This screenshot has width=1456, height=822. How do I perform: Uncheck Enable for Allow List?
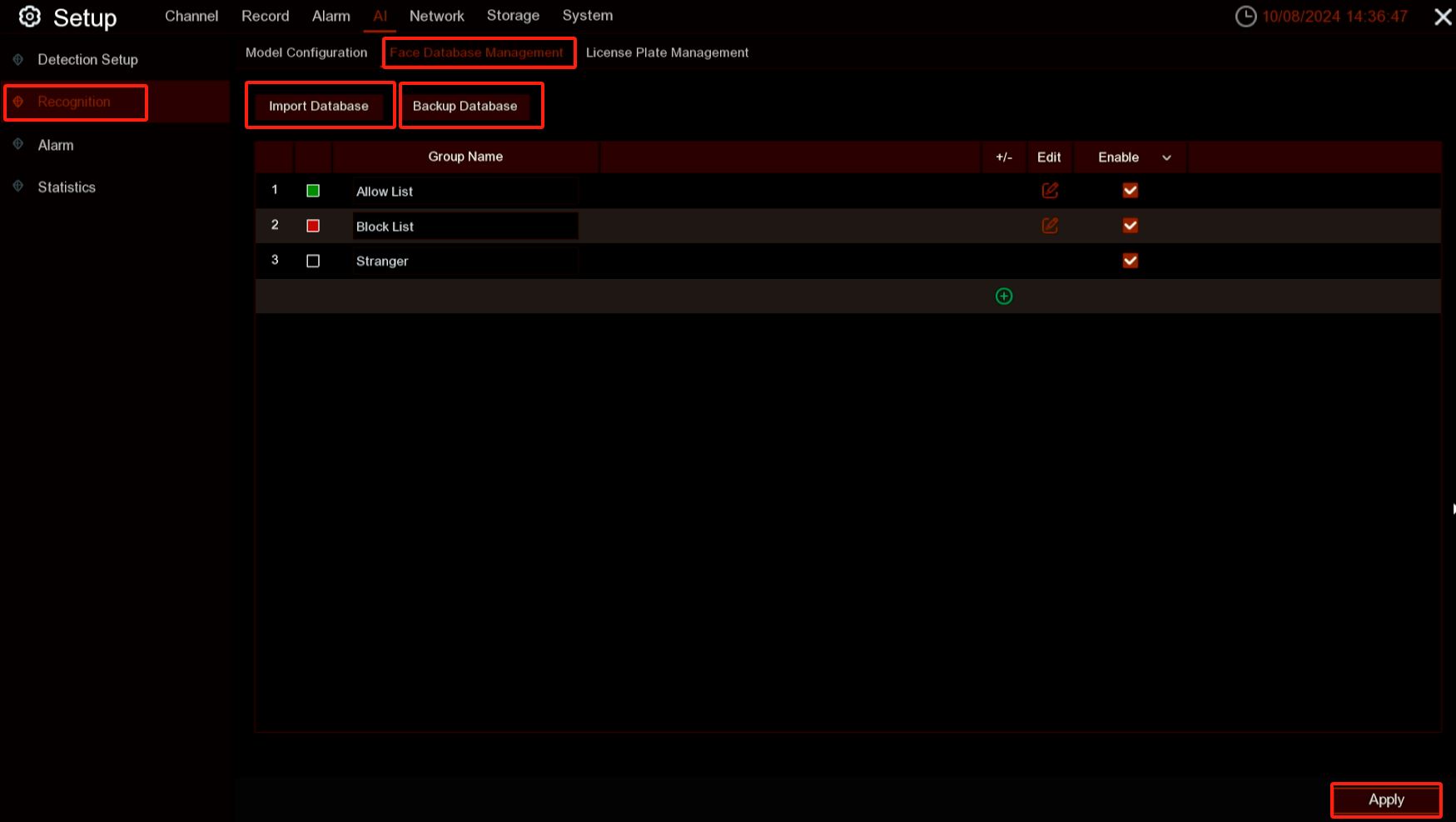(x=1131, y=191)
